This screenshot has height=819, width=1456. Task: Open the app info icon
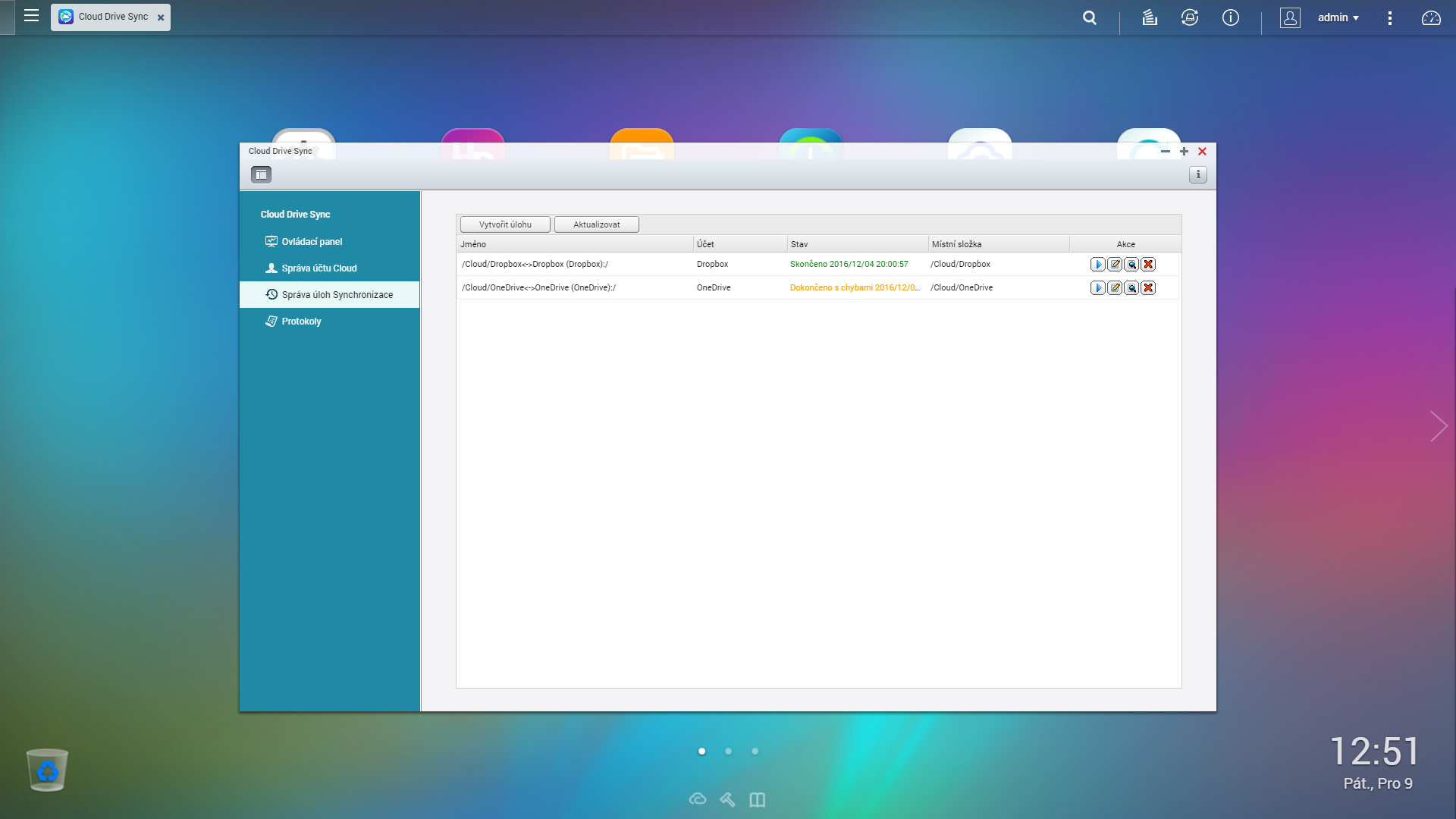click(1198, 175)
